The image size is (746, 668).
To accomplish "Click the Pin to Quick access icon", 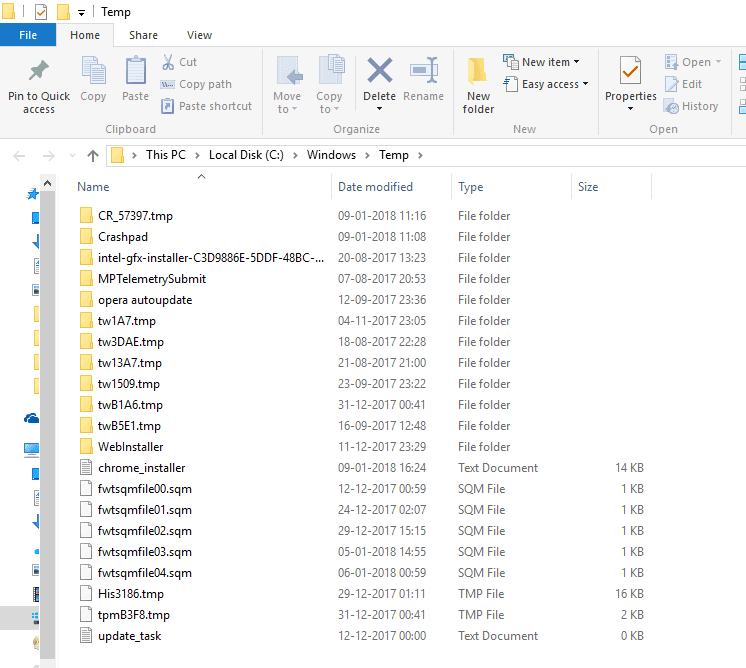I will point(39,71).
